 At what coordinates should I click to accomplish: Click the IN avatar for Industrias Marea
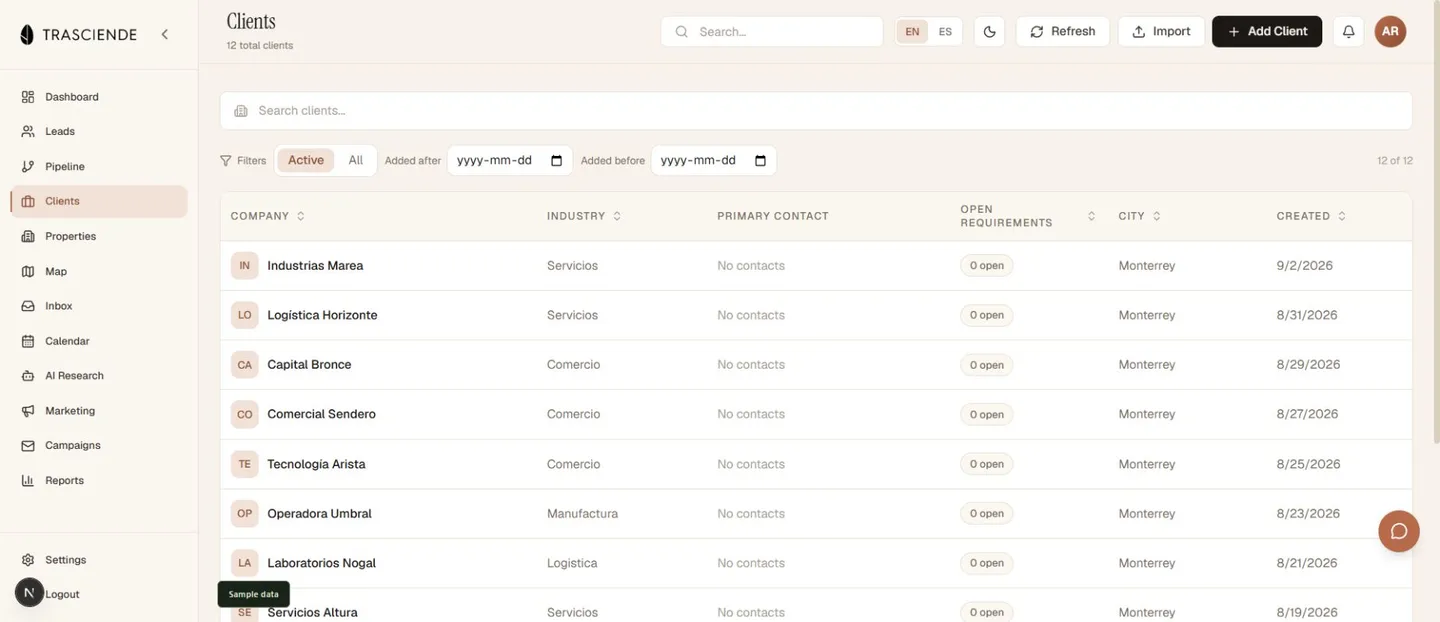pyautogui.click(x=244, y=266)
